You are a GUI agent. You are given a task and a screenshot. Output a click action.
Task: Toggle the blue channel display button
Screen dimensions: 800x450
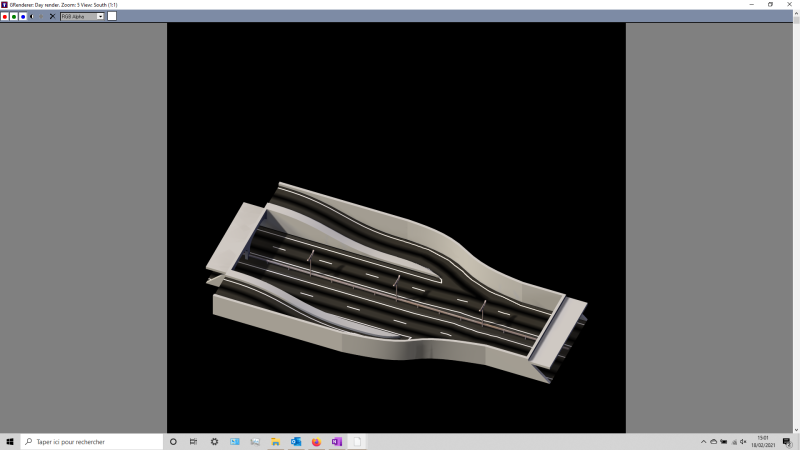click(23, 16)
